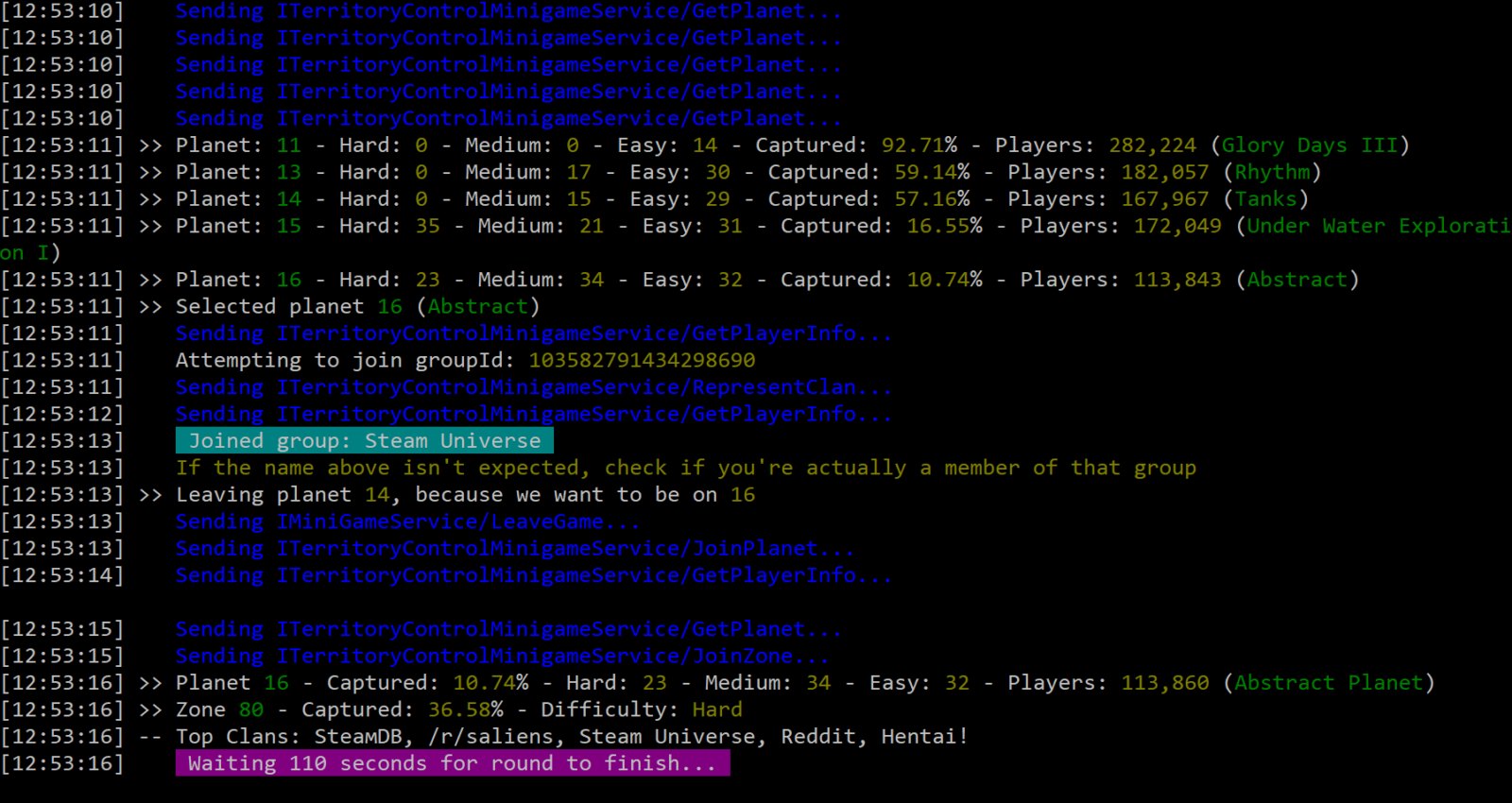The image size is (1512, 803).
Task: Click the 'Under Water Explorati' planet name
Action: point(1377,227)
